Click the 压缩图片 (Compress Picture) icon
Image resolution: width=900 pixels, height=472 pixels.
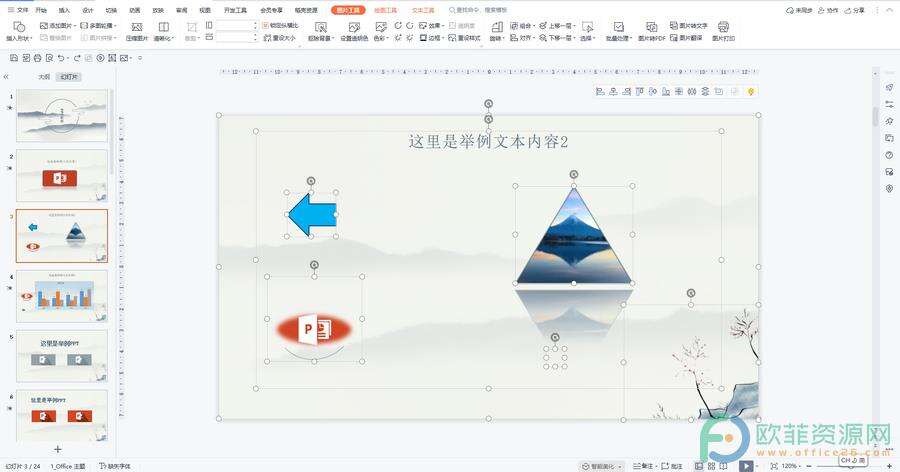click(x=136, y=31)
